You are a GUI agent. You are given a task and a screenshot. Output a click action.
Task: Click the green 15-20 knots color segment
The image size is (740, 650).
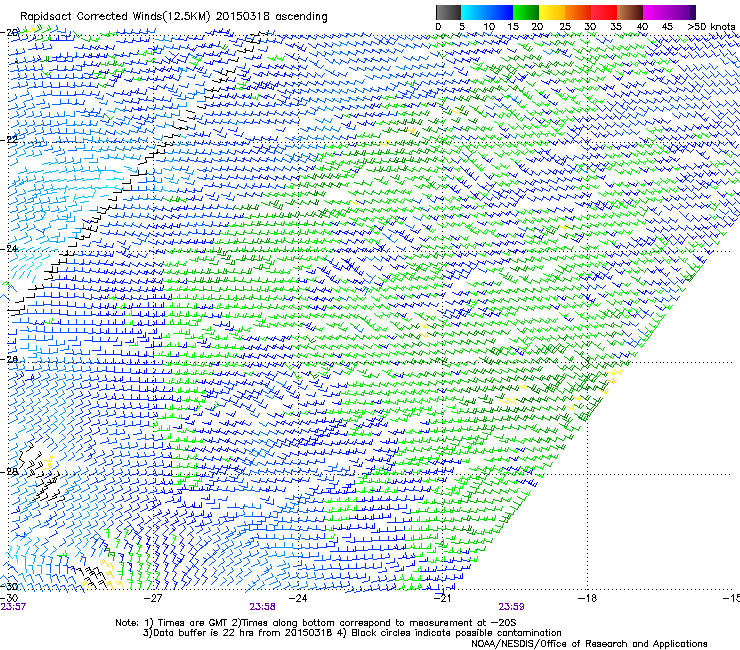click(526, 12)
